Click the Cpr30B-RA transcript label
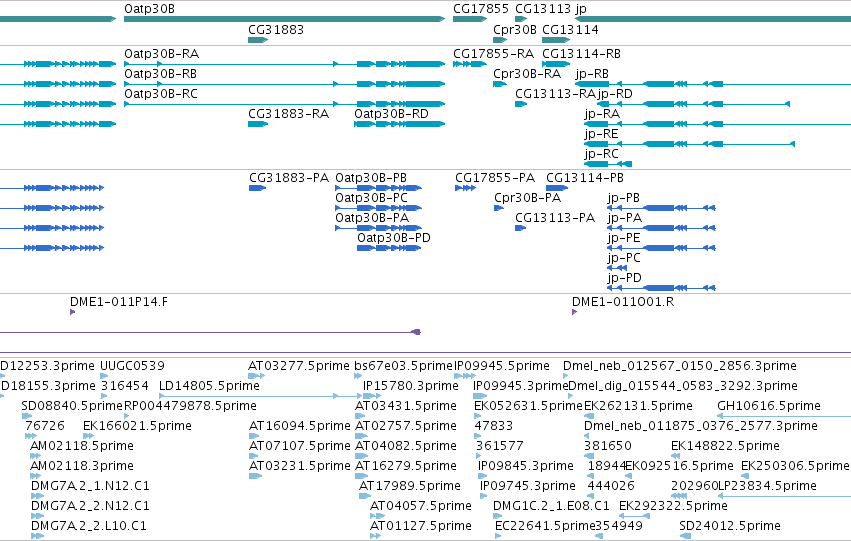The width and height of the screenshot is (851, 541). tap(527, 74)
